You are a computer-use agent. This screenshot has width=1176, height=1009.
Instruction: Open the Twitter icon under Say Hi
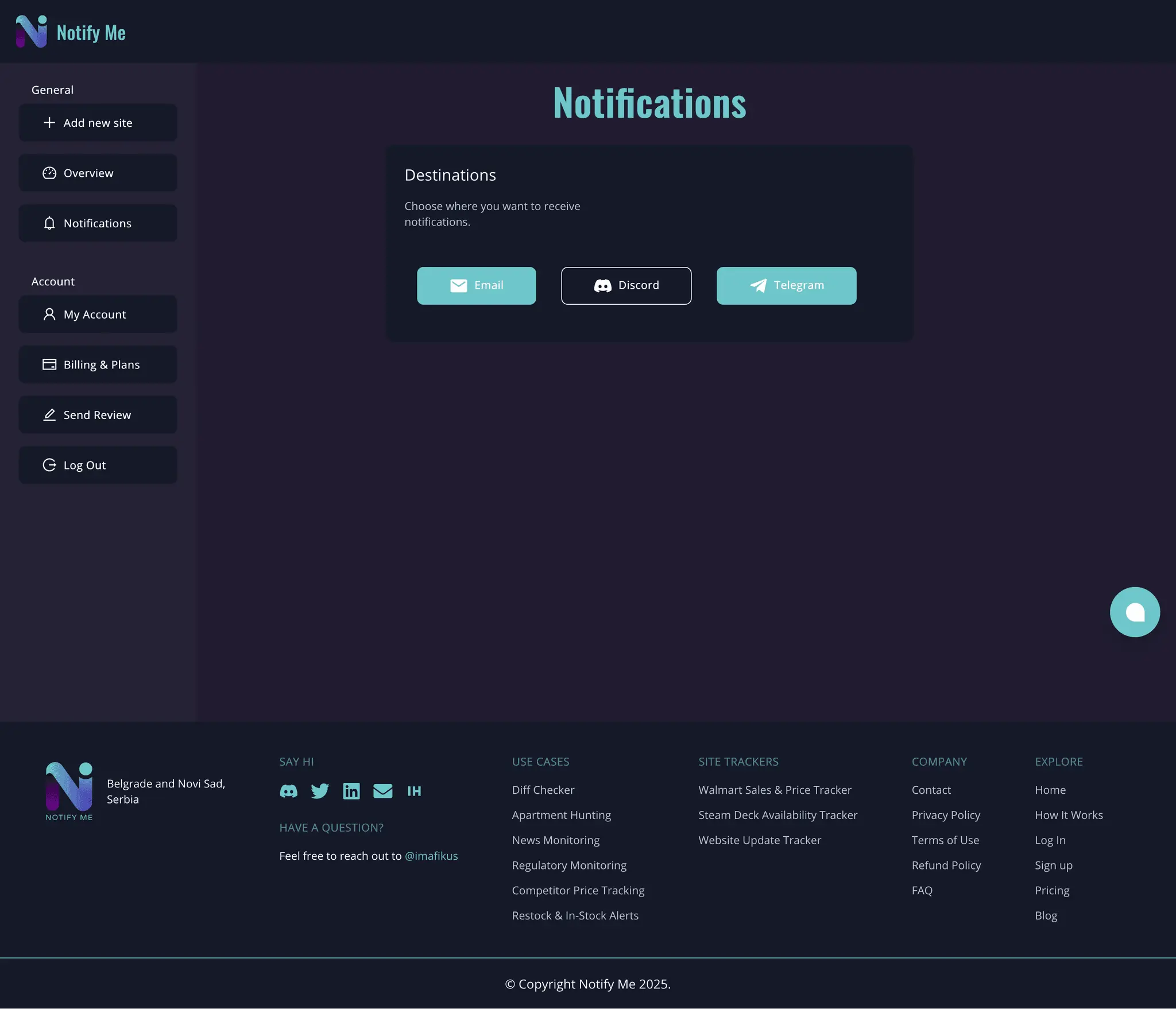tap(320, 791)
